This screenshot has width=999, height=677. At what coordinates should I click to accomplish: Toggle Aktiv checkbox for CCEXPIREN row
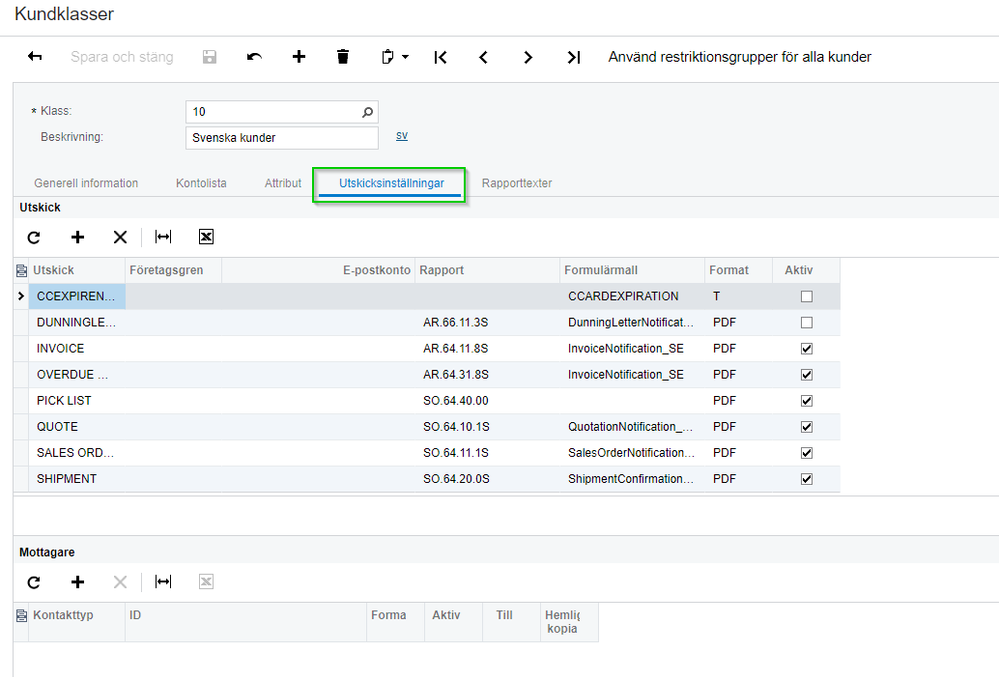click(x=807, y=297)
